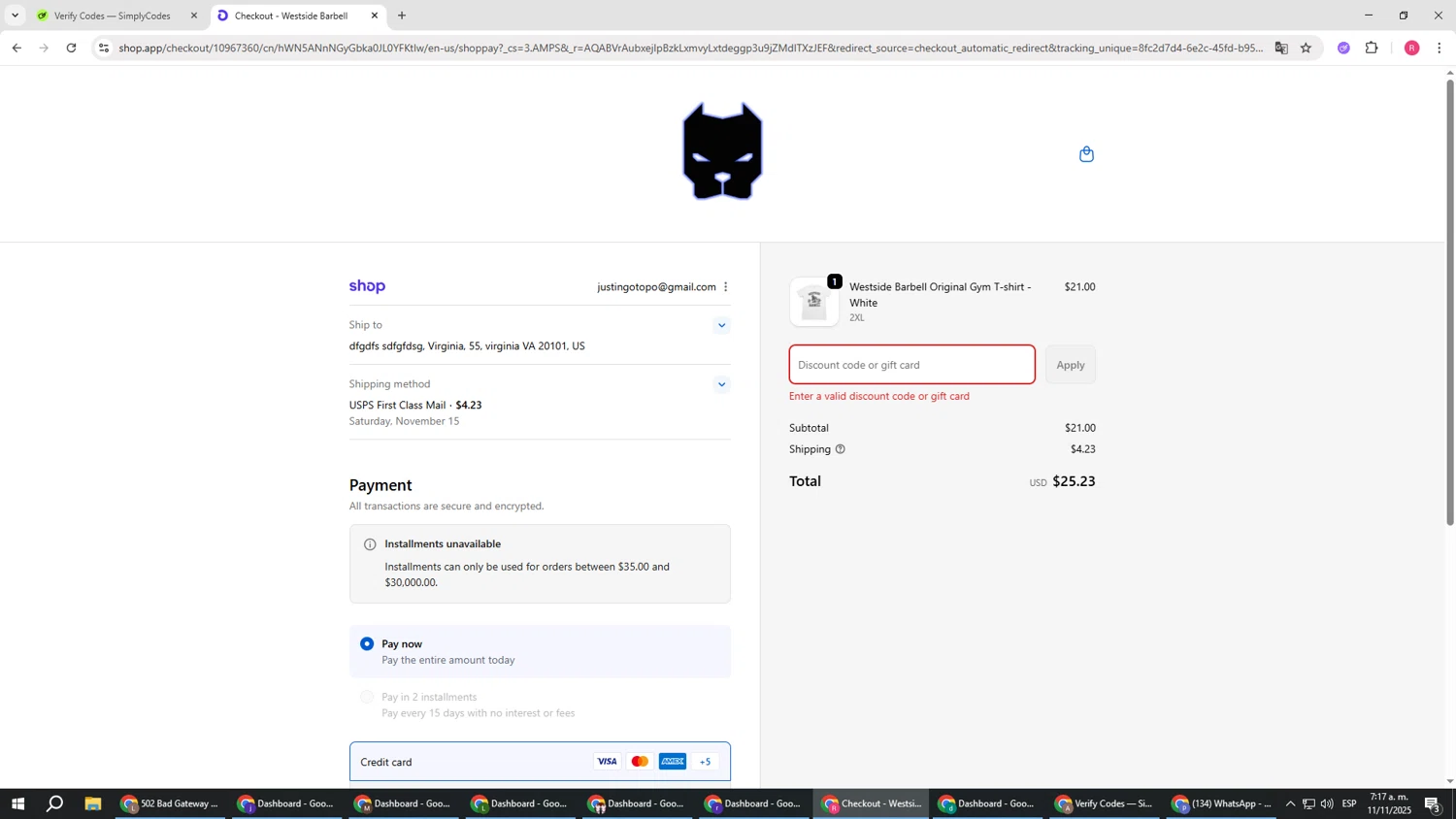The height and width of the screenshot is (819, 1456).
Task: Open the Extensions puzzle menu
Action: [x=1372, y=48]
